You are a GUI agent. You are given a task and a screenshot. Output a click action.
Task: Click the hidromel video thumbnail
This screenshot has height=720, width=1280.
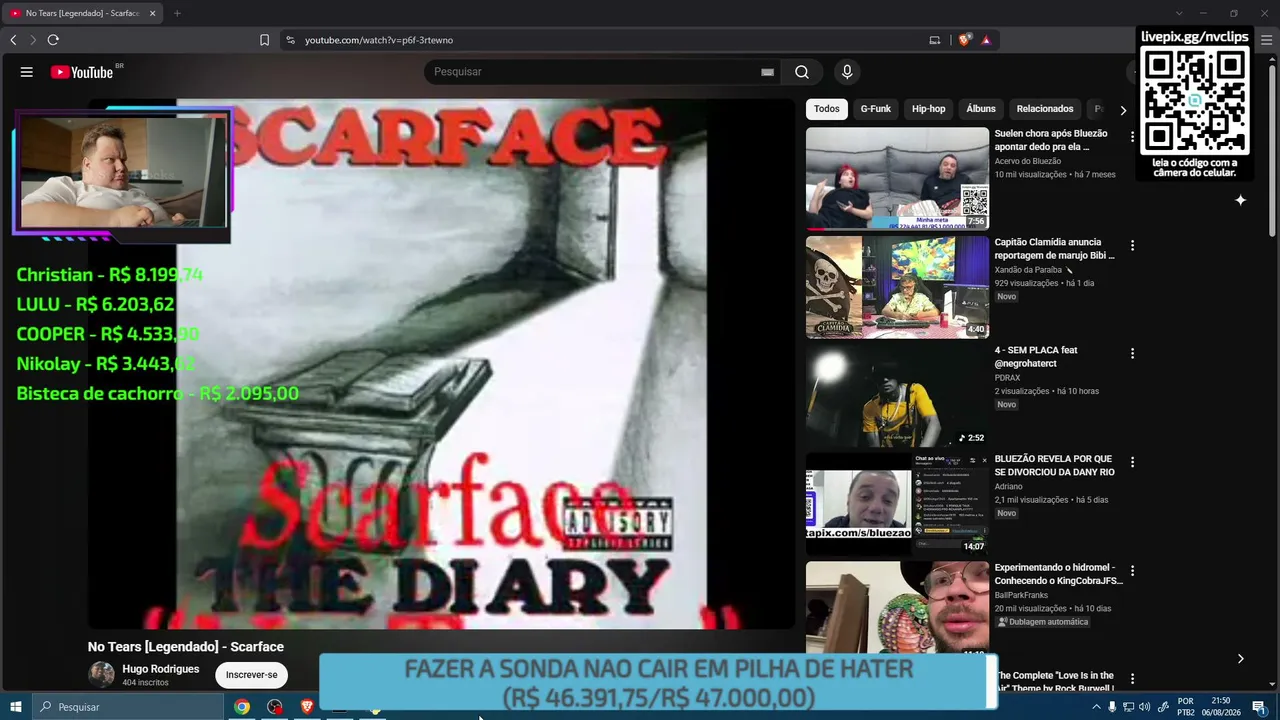tap(897, 607)
